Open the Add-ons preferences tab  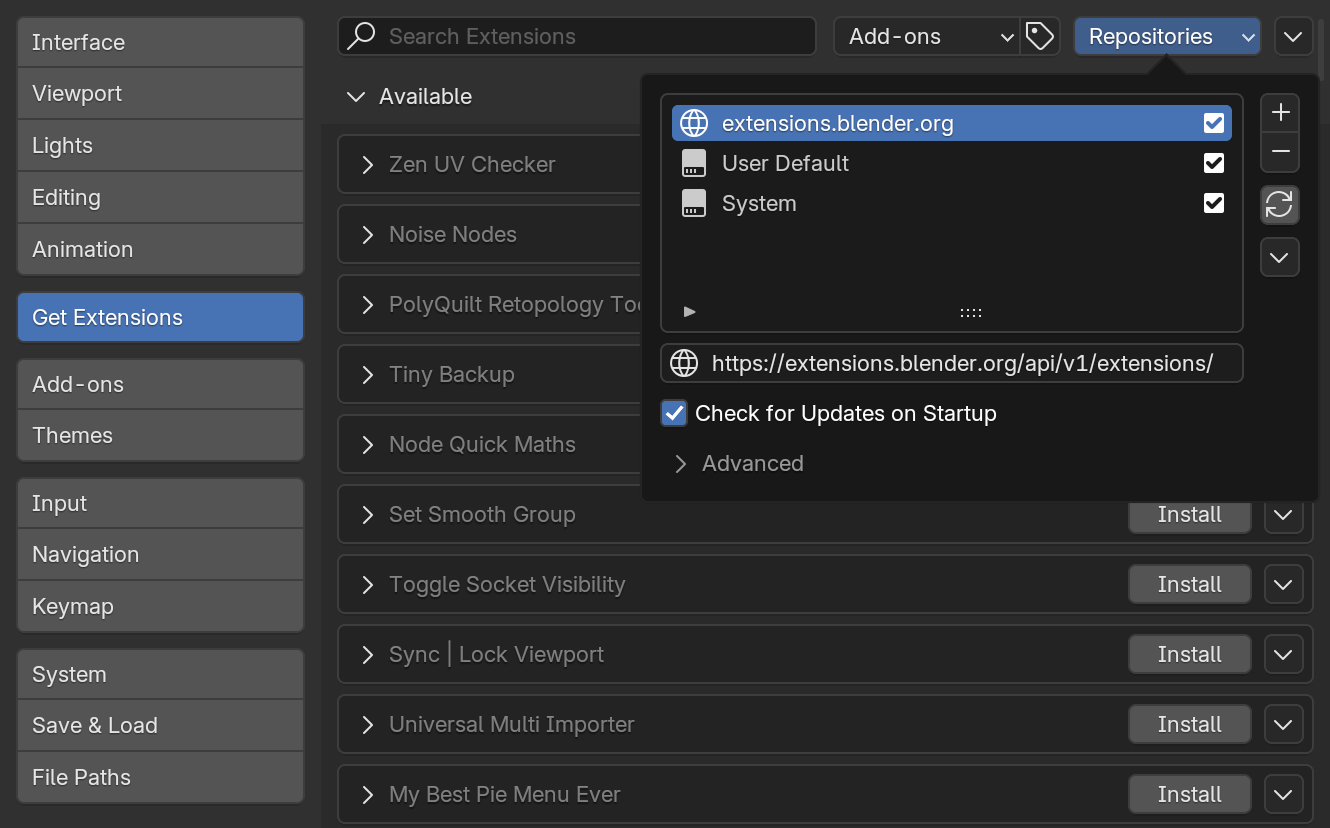pos(160,384)
